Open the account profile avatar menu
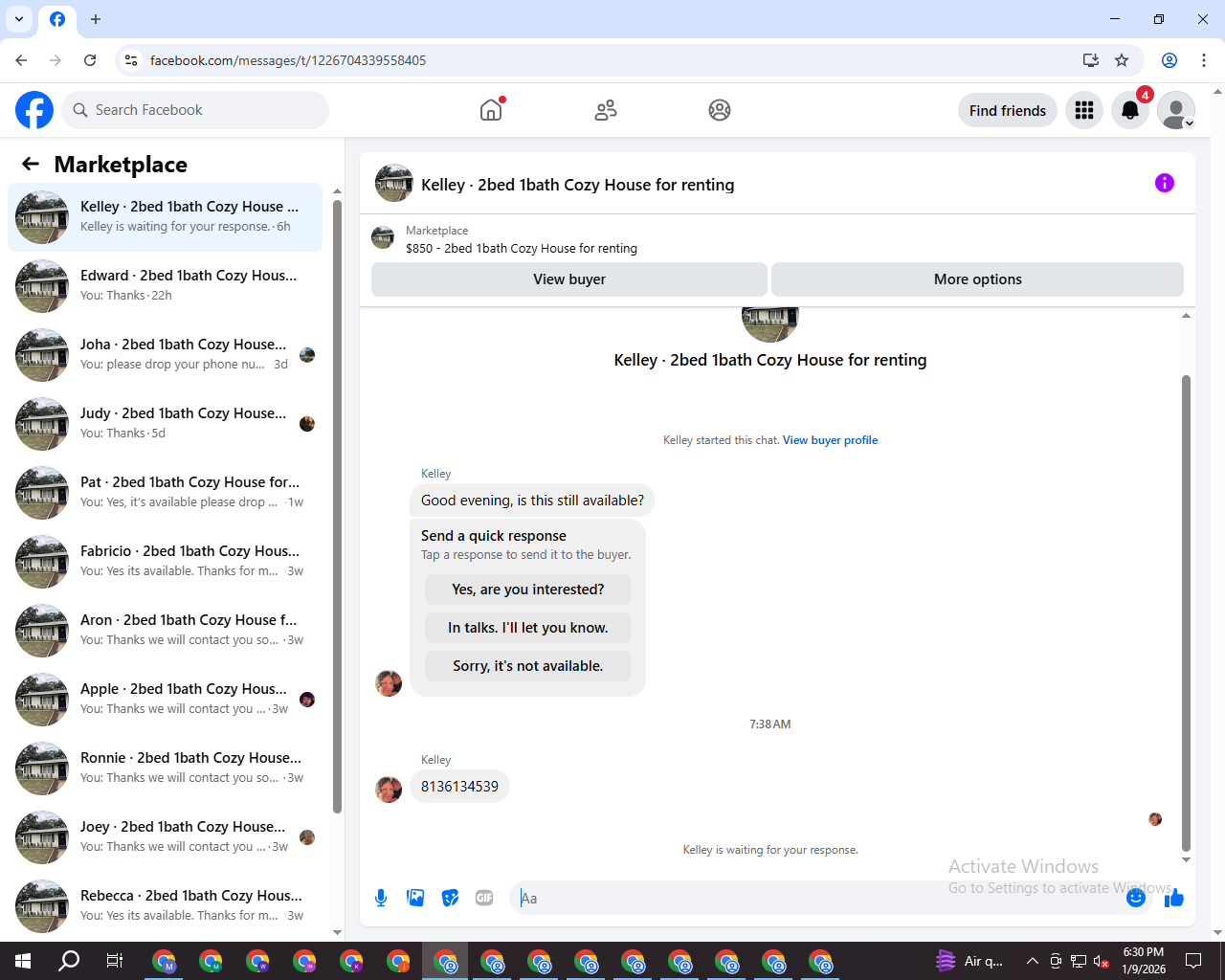The width and height of the screenshot is (1225, 980). (x=1176, y=110)
